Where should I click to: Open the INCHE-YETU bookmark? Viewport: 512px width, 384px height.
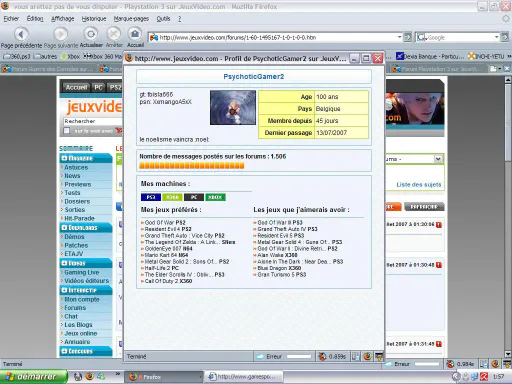click(486, 57)
